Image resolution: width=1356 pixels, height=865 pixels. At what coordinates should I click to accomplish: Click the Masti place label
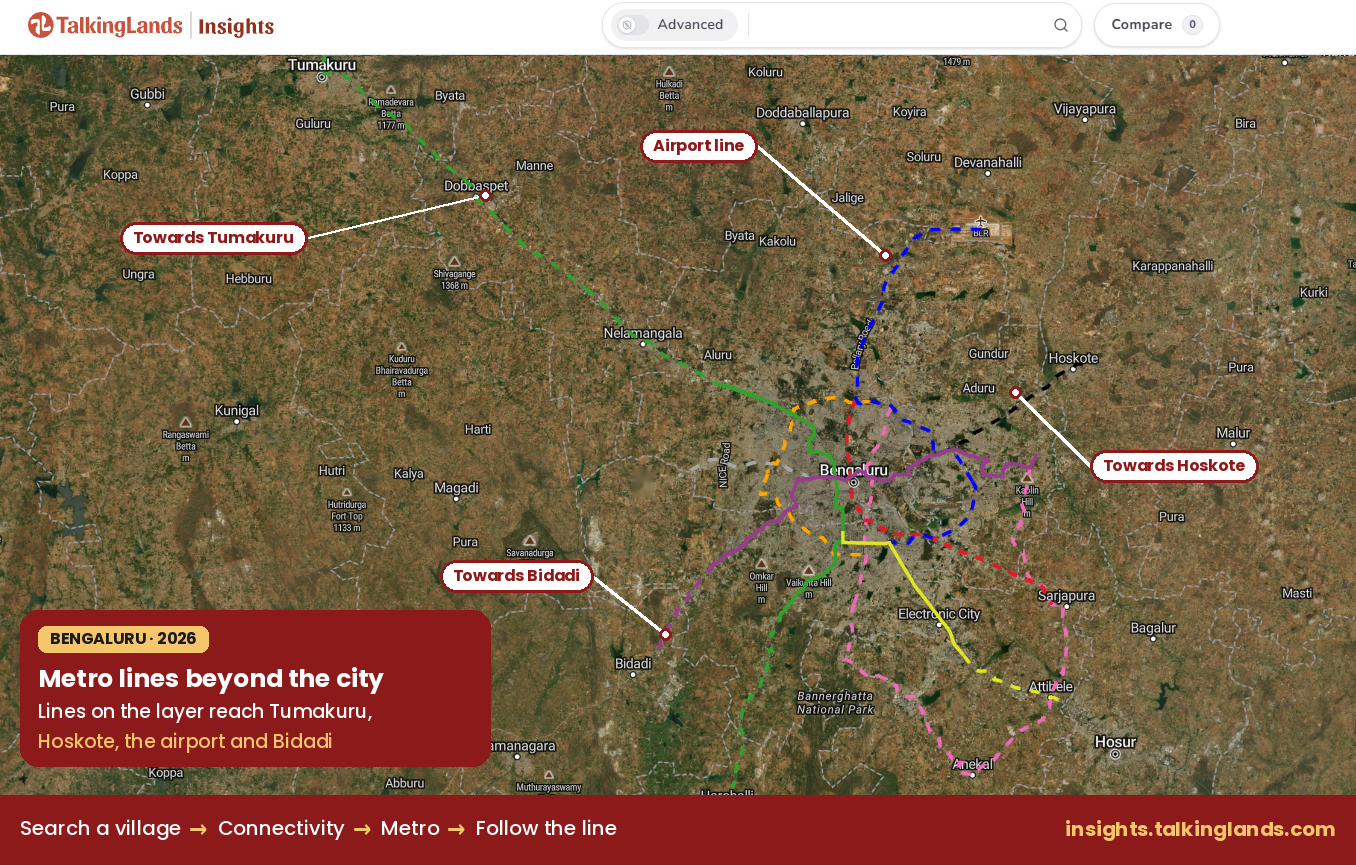tap(1297, 593)
